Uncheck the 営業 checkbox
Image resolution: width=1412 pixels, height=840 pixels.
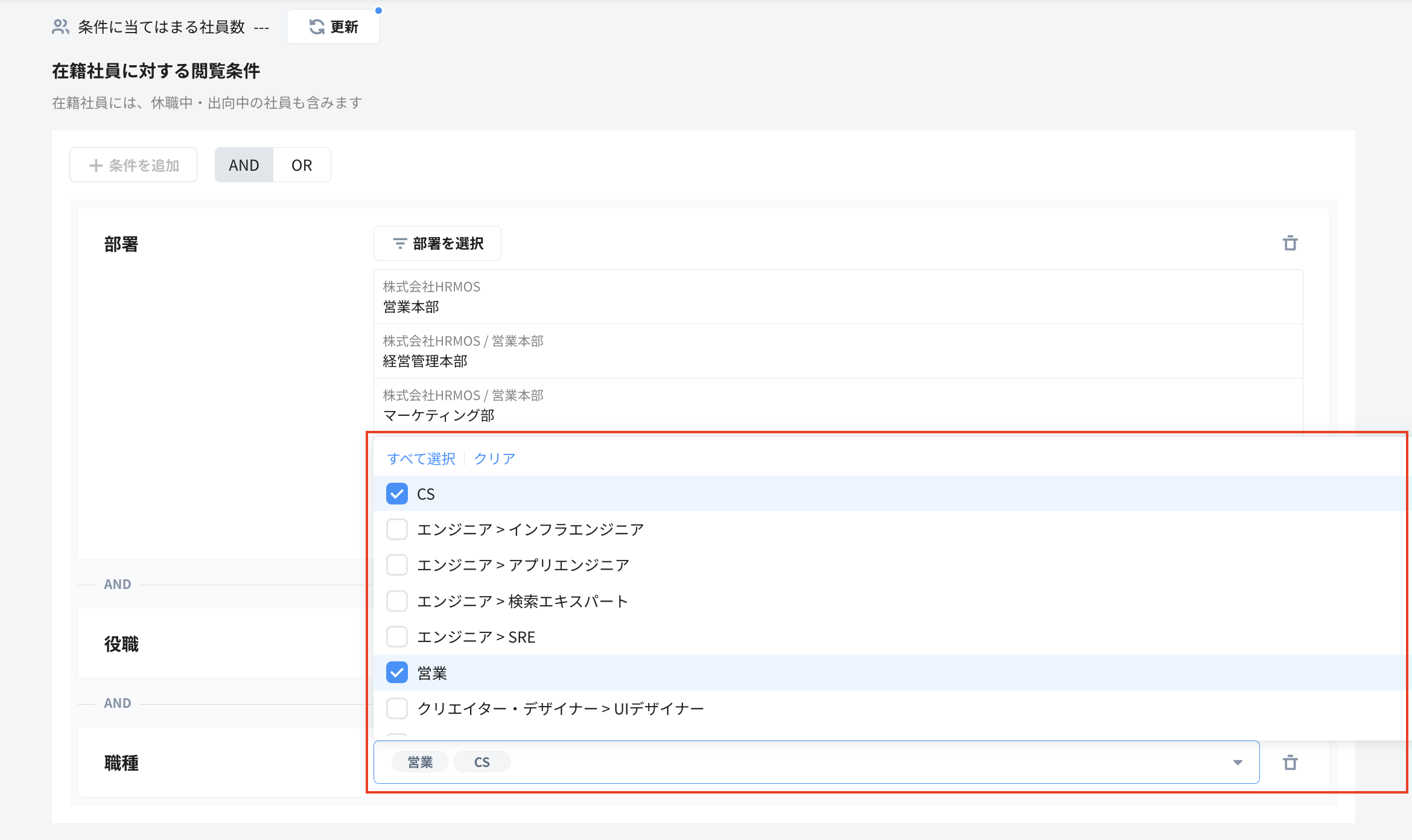[x=397, y=672]
